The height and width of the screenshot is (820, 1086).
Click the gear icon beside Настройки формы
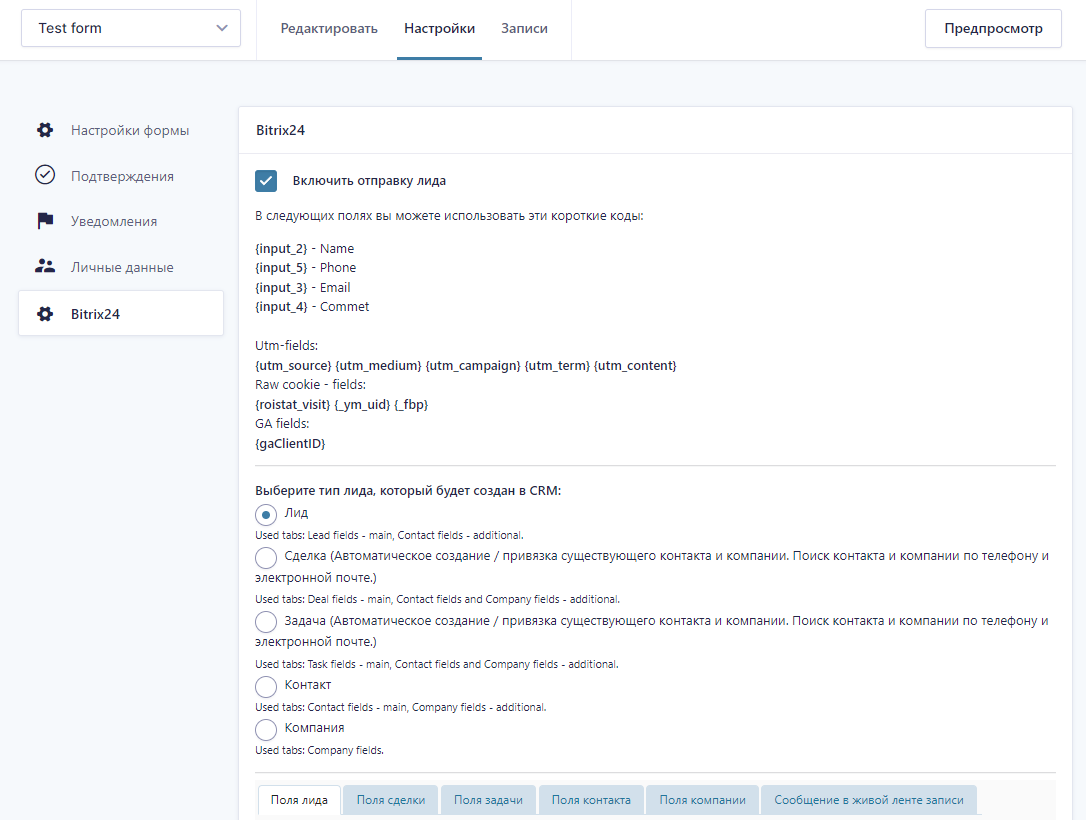(x=45, y=130)
